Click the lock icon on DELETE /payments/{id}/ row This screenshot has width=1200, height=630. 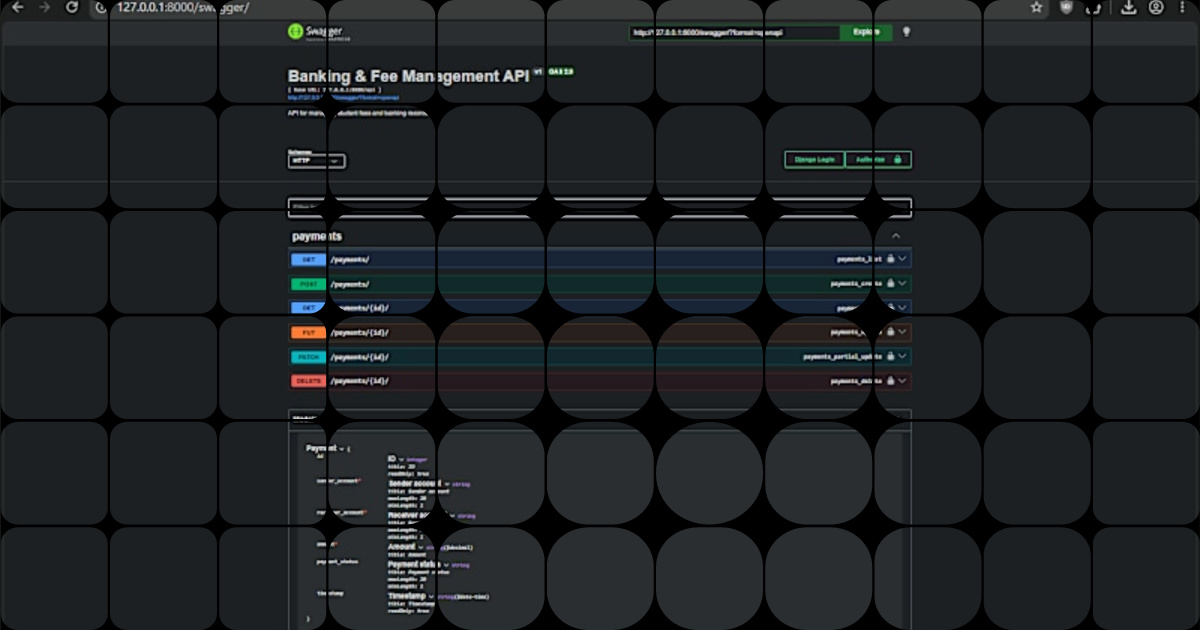tap(890, 381)
